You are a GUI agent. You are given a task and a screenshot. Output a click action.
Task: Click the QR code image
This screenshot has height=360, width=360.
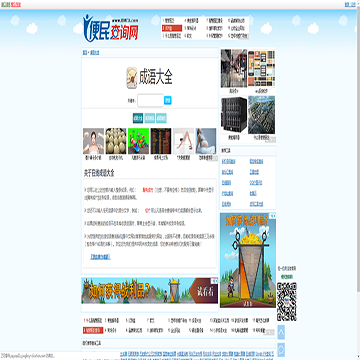[x=287, y=302]
